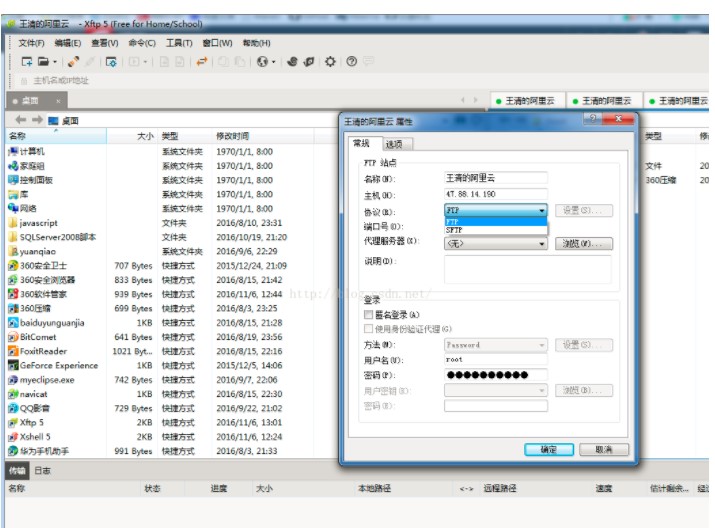Click 设置(S) button next to protocol
Screen dimensions: 715x528
pos(584,210)
